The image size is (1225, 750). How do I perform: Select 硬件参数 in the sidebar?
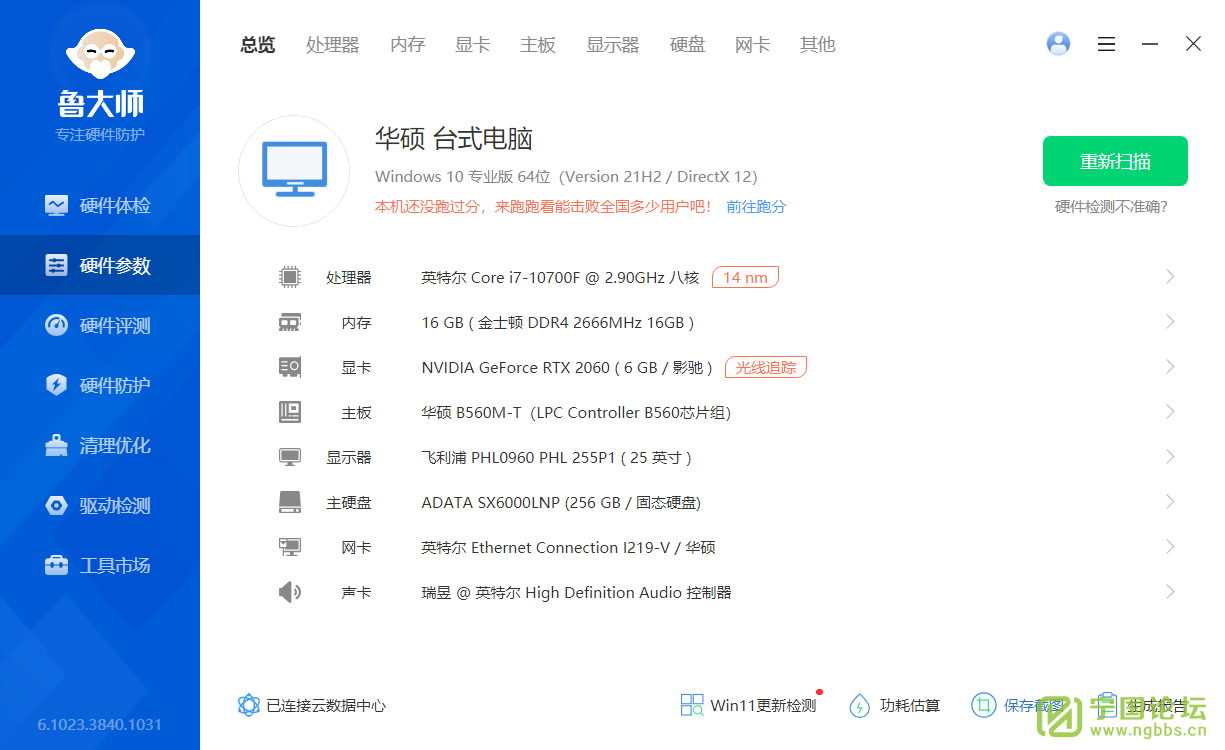tap(100, 265)
